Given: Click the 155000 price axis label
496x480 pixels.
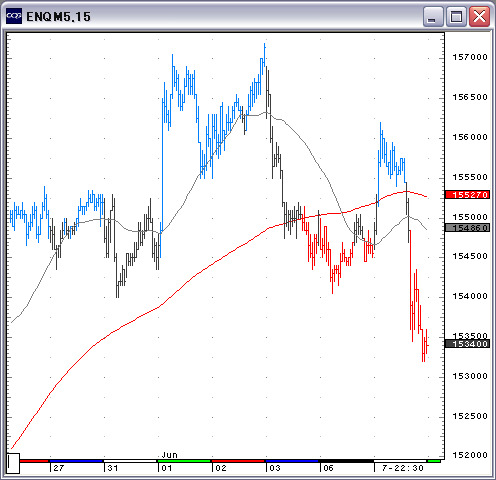Looking at the screenshot, I should click(470, 217).
